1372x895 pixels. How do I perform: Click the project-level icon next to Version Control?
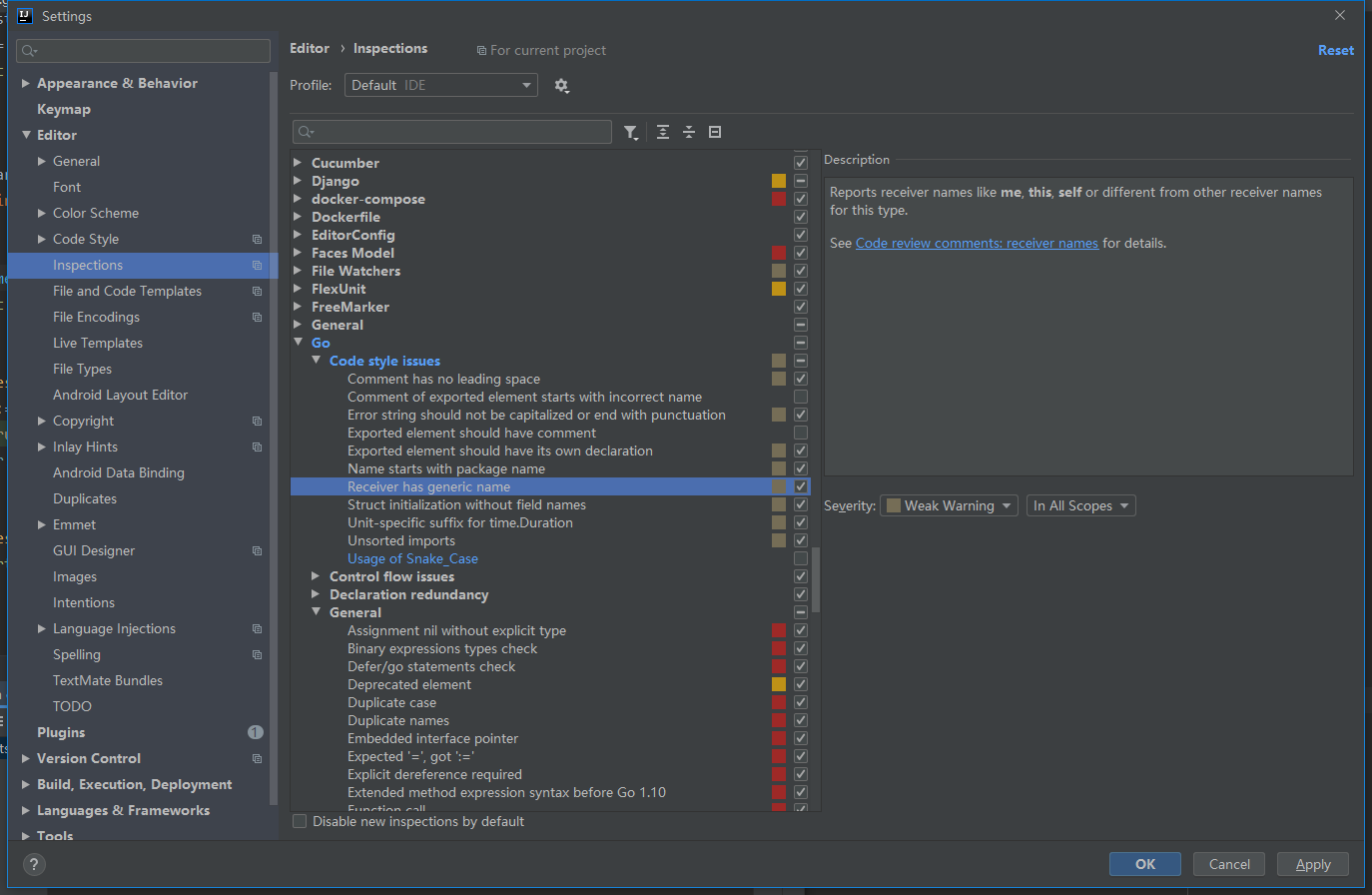(257, 759)
